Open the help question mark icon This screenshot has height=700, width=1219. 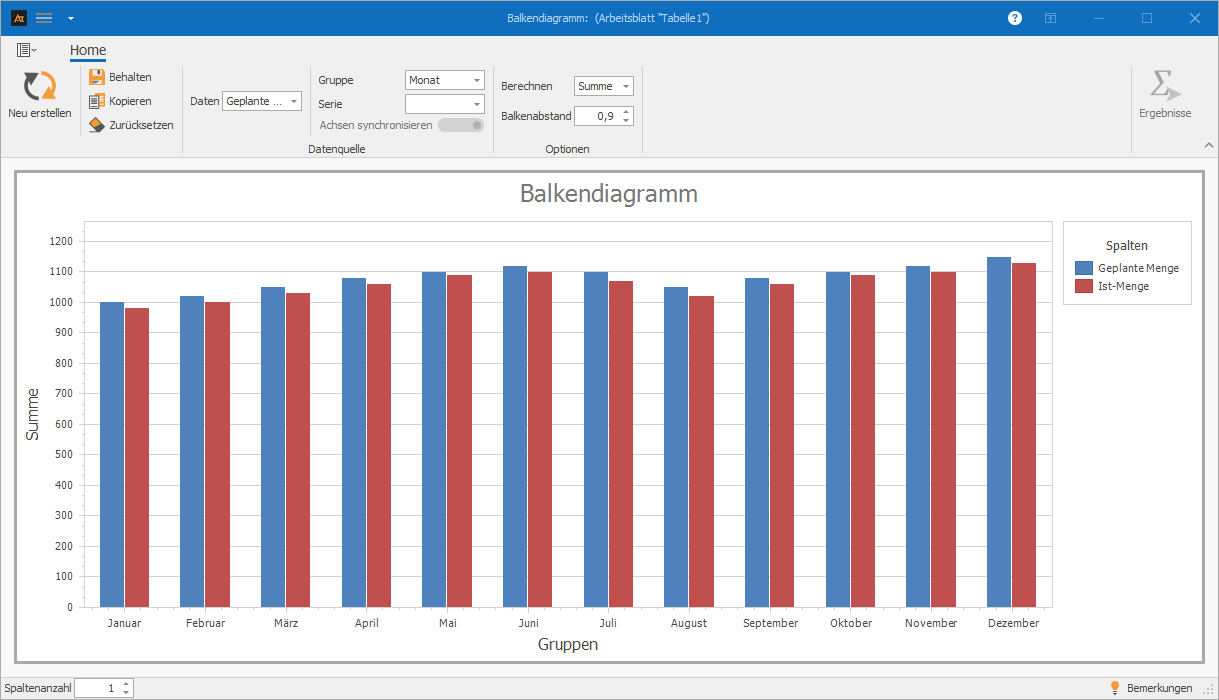click(1015, 18)
